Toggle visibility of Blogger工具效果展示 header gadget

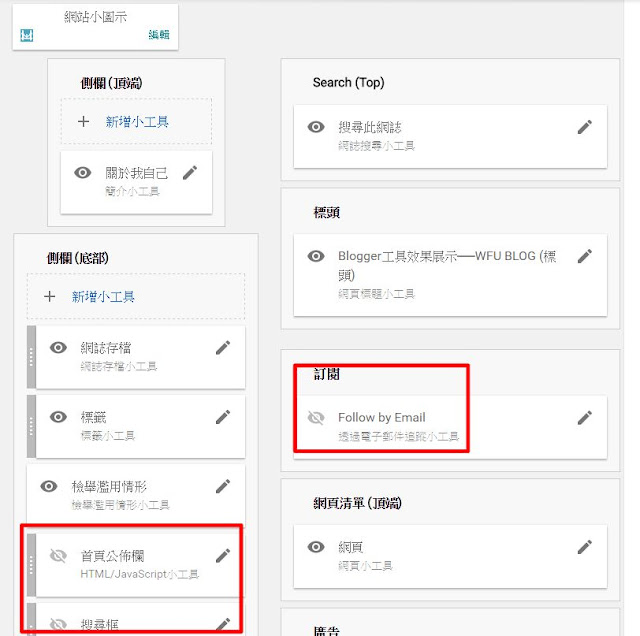click(316, 256)
